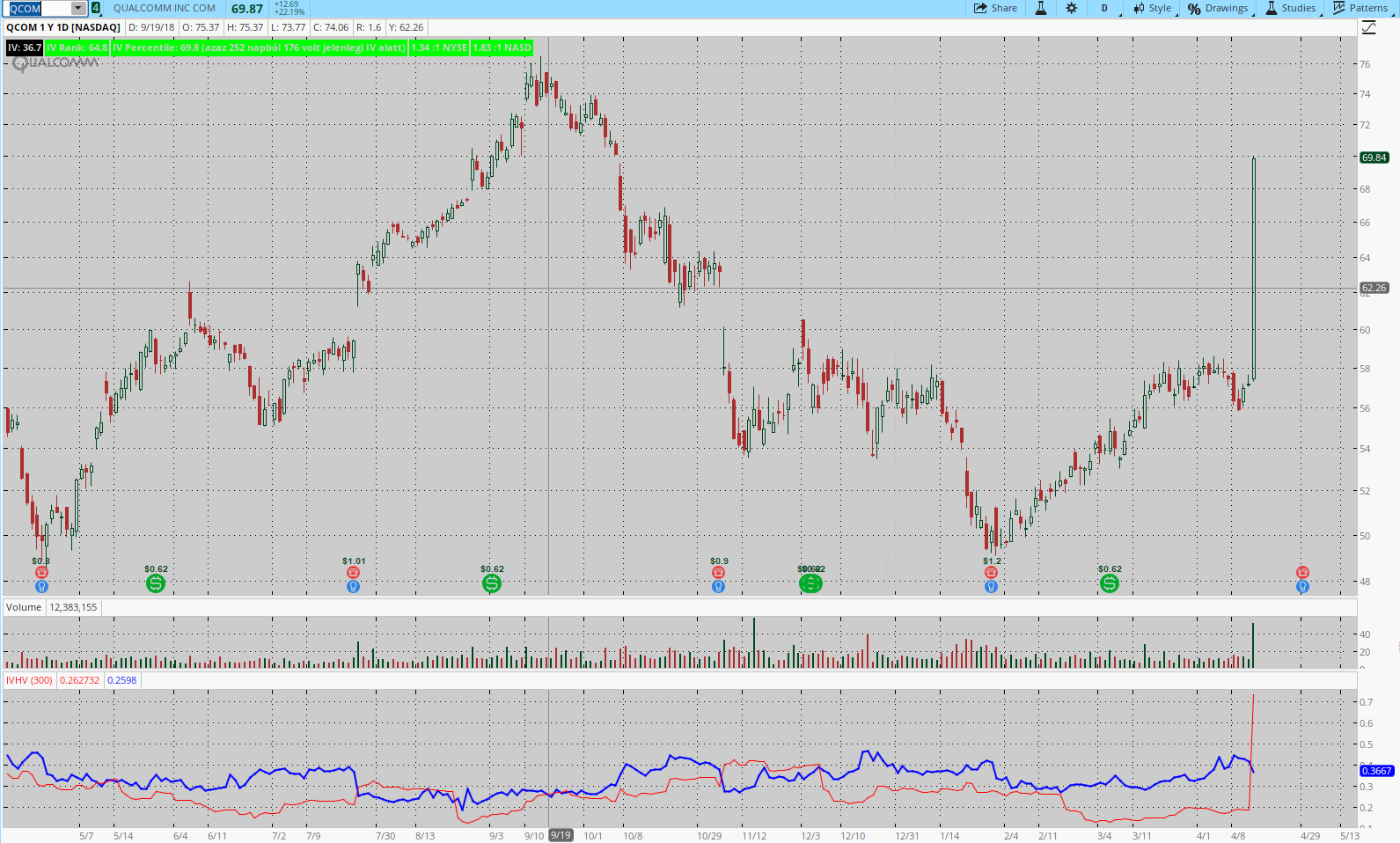The height and width of the screenshot is (843, 1400).
Task: Click the 1.34 :1 NYSE label
Action: 440,48
